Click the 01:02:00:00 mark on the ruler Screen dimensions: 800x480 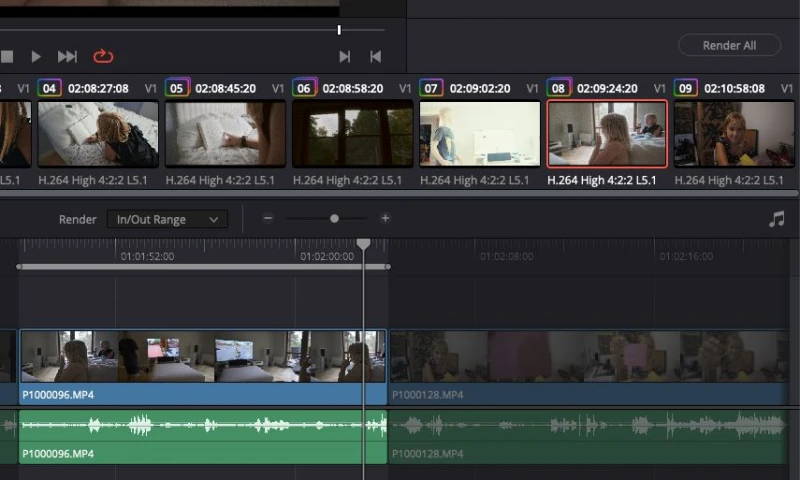[x=327, y=257]
